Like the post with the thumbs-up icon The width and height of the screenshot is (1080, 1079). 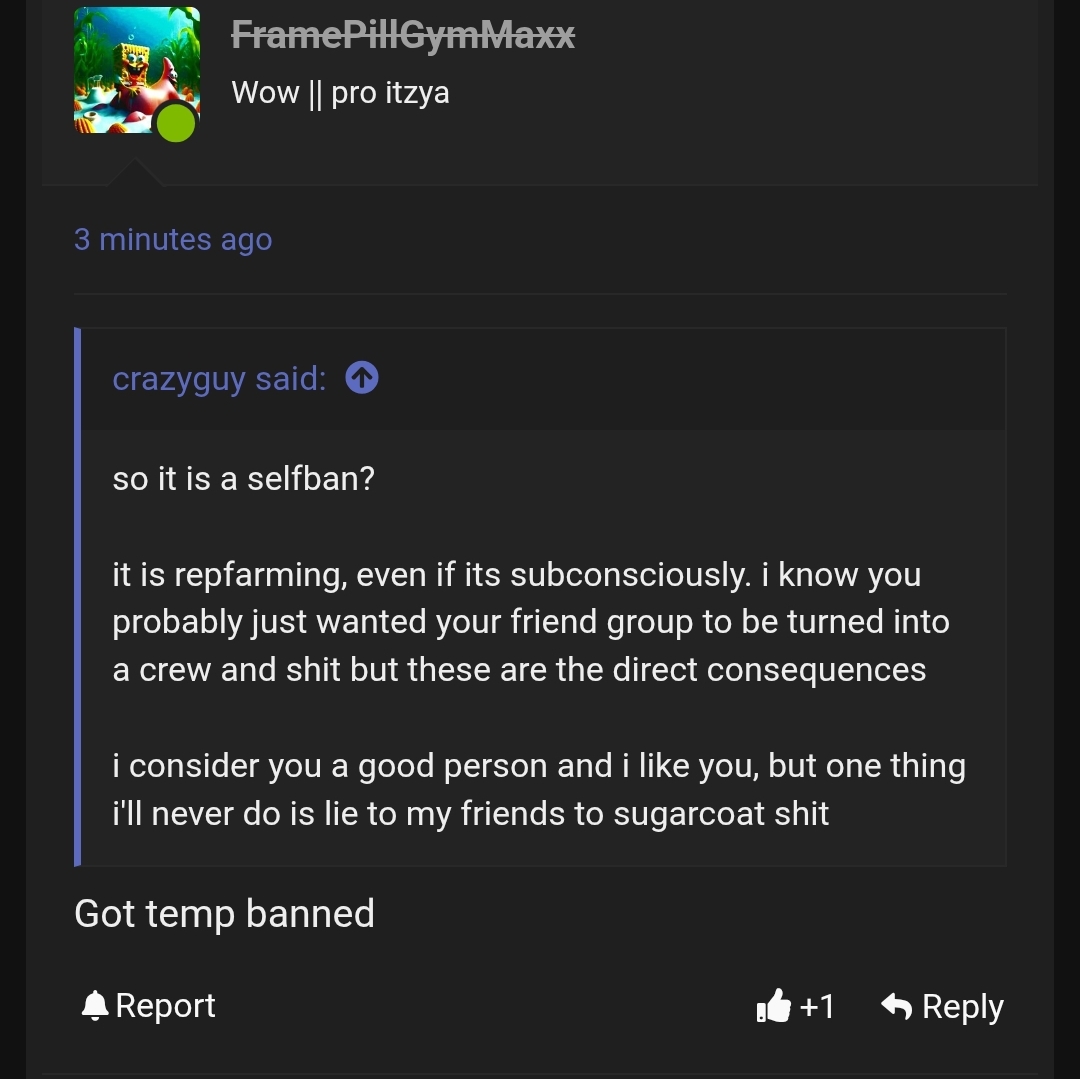click(x=774, y=1006)
